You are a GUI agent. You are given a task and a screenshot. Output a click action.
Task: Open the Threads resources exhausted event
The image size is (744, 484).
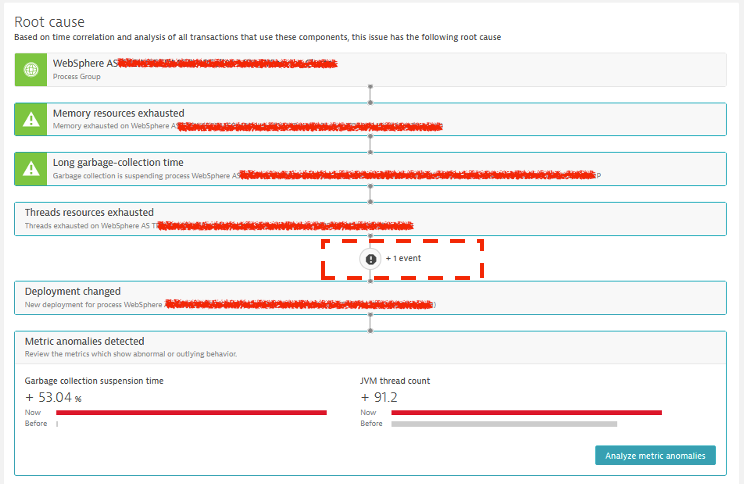tap(89, 212)
